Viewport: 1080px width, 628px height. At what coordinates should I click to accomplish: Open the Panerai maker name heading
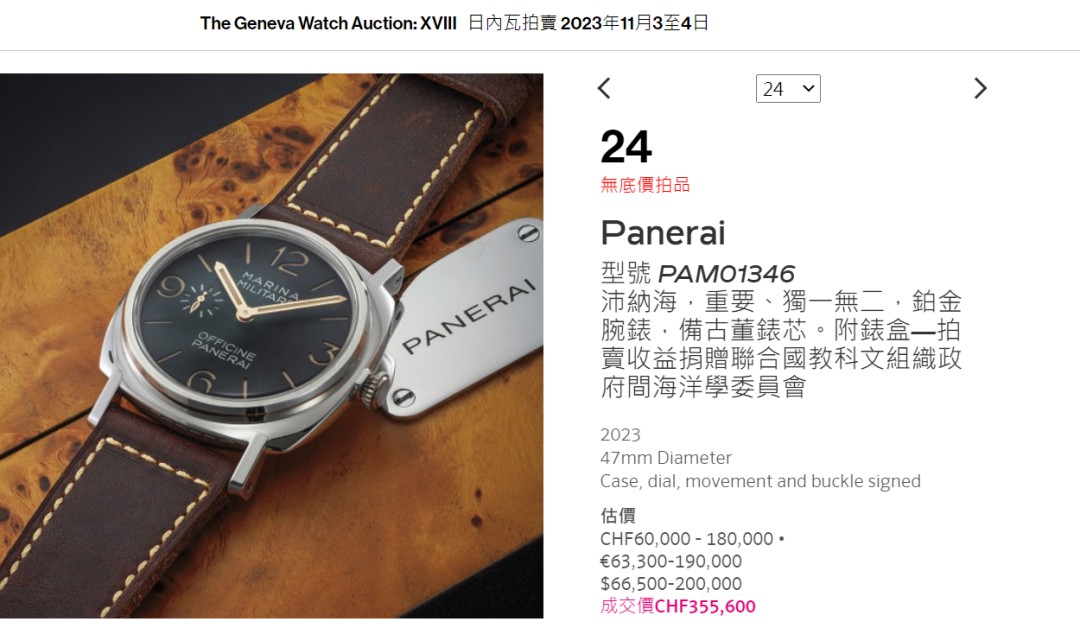point(663,233)
